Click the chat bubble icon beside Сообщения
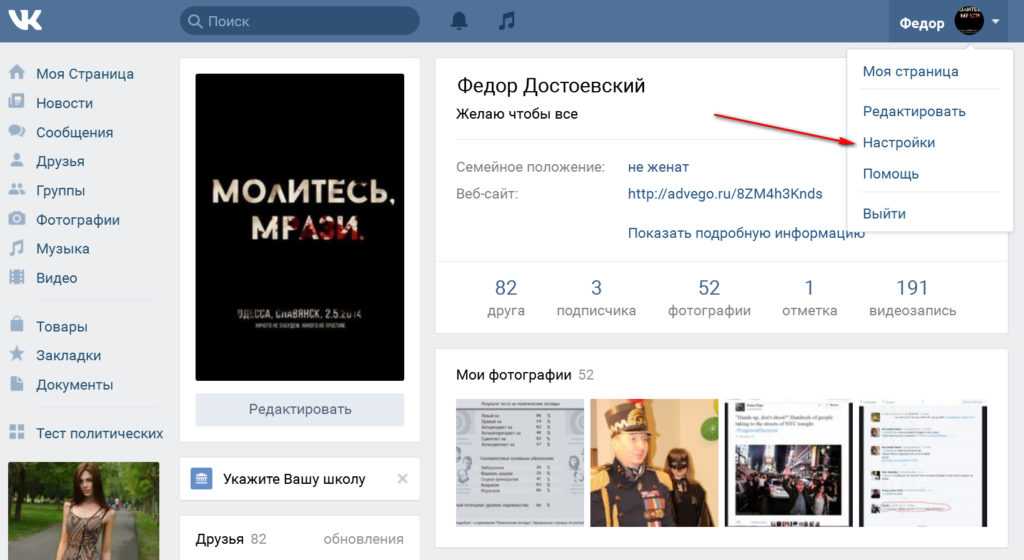The image size is (1024, 560). pyautogui.click(x=17, y=131)
